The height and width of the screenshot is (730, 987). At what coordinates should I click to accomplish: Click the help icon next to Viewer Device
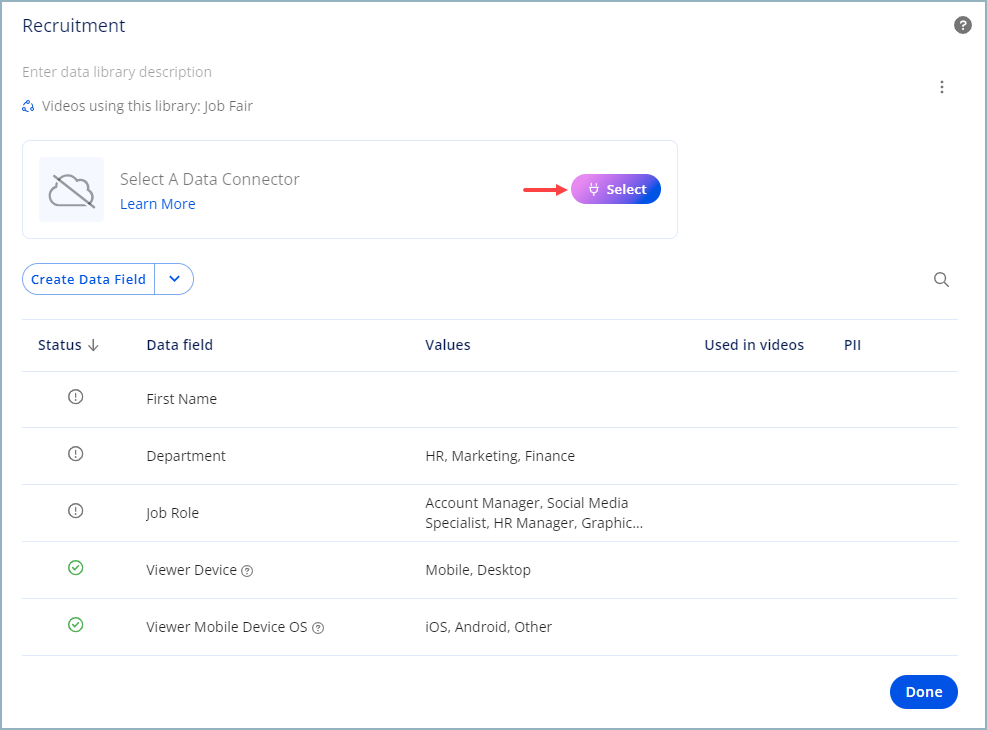pyautogui.click(x=247, y=571)
